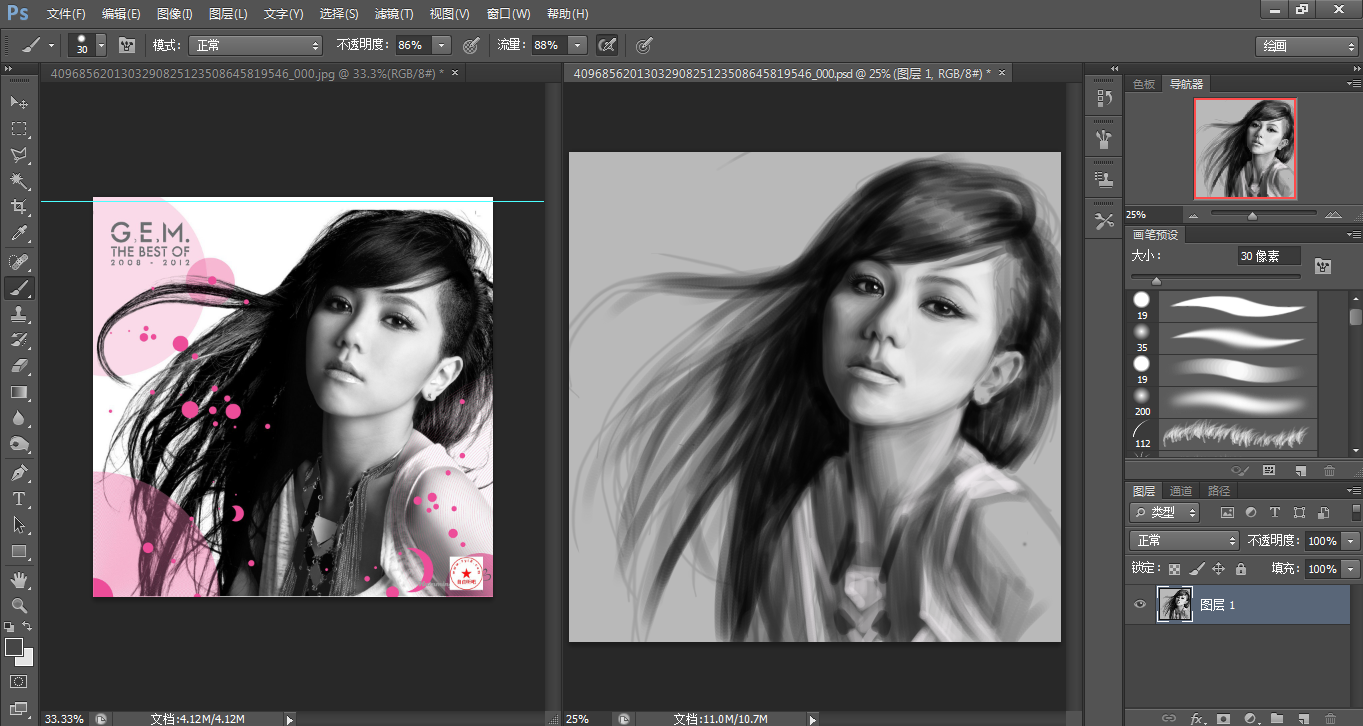
Task: Click the delete layer trash icon
Action: pos(1329,718)
